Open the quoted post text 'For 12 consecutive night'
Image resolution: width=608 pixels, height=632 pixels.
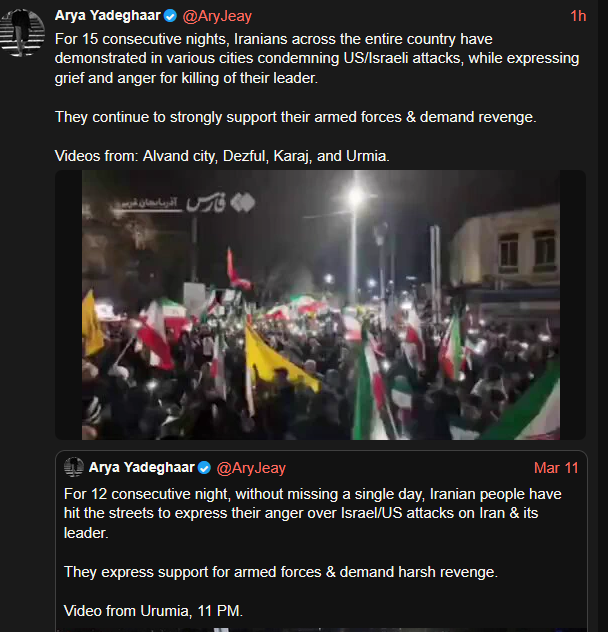coord(312,513)
